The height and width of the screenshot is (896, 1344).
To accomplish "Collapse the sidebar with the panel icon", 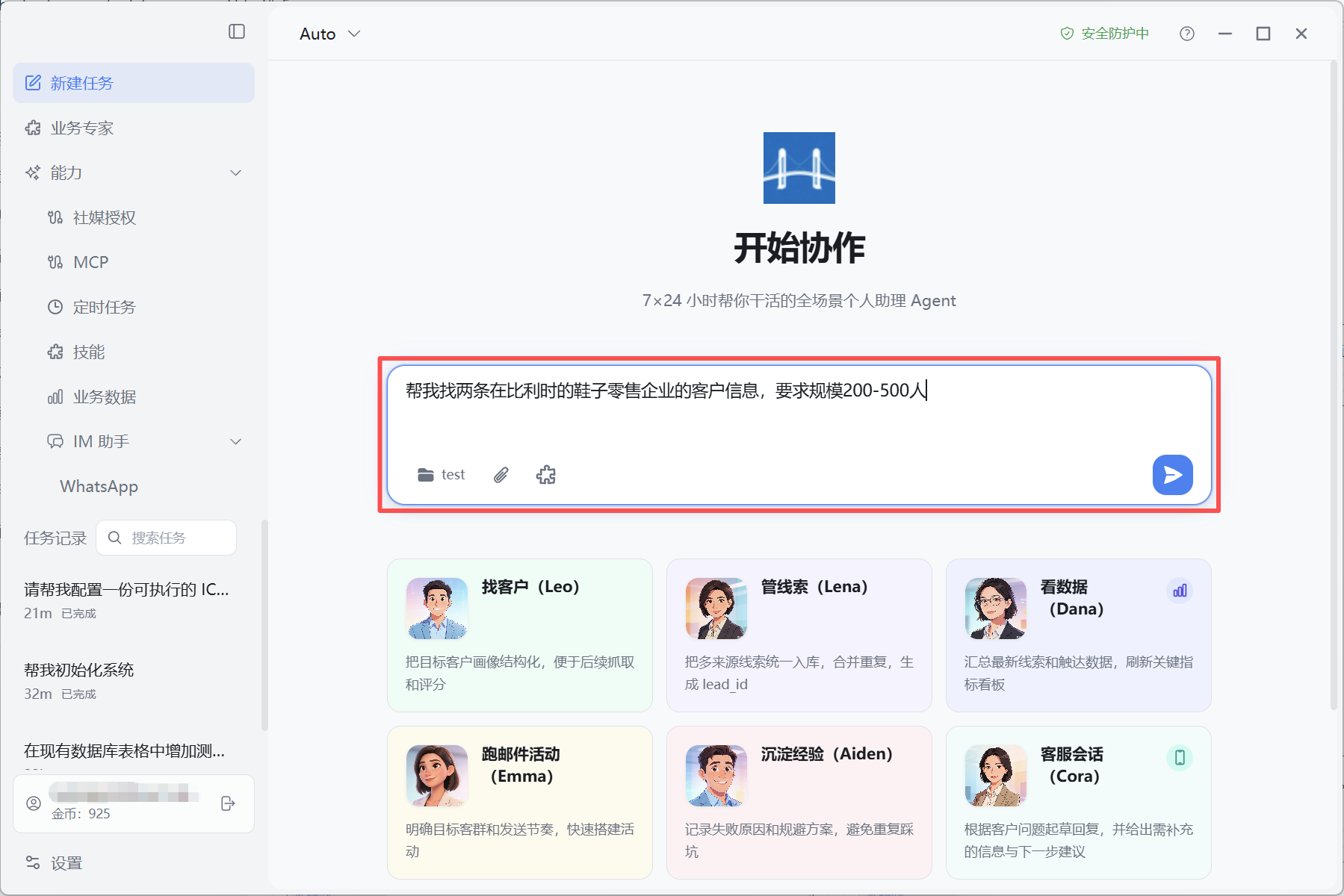I will click(237, 31).
